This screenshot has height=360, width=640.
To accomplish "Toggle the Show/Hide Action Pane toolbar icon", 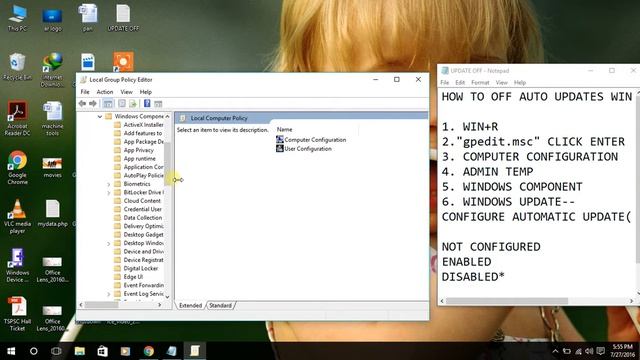I will (158, 104).
